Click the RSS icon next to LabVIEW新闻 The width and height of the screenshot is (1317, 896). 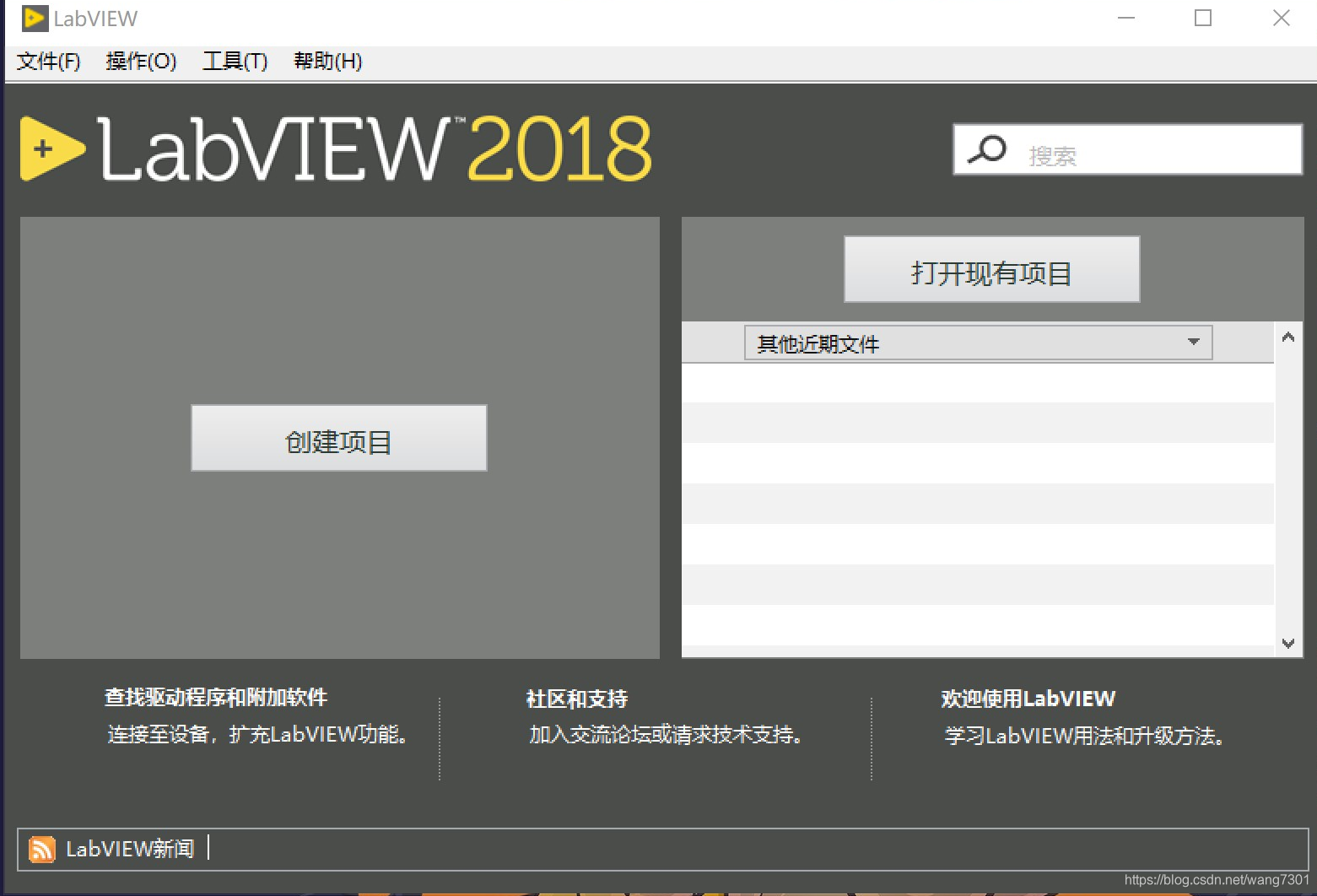click(40, 849)
